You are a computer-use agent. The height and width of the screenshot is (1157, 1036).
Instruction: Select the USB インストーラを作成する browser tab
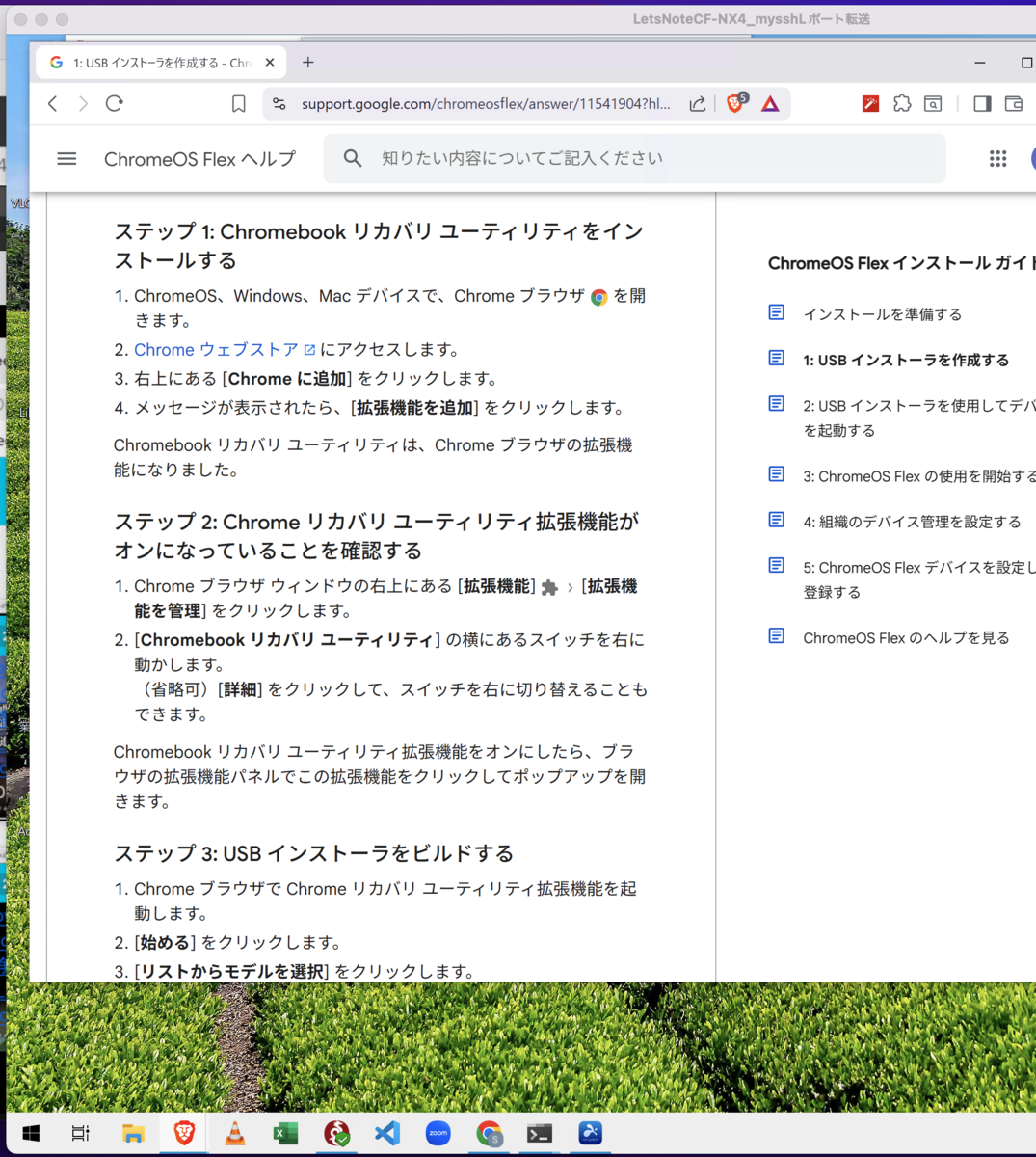point(160,63)
